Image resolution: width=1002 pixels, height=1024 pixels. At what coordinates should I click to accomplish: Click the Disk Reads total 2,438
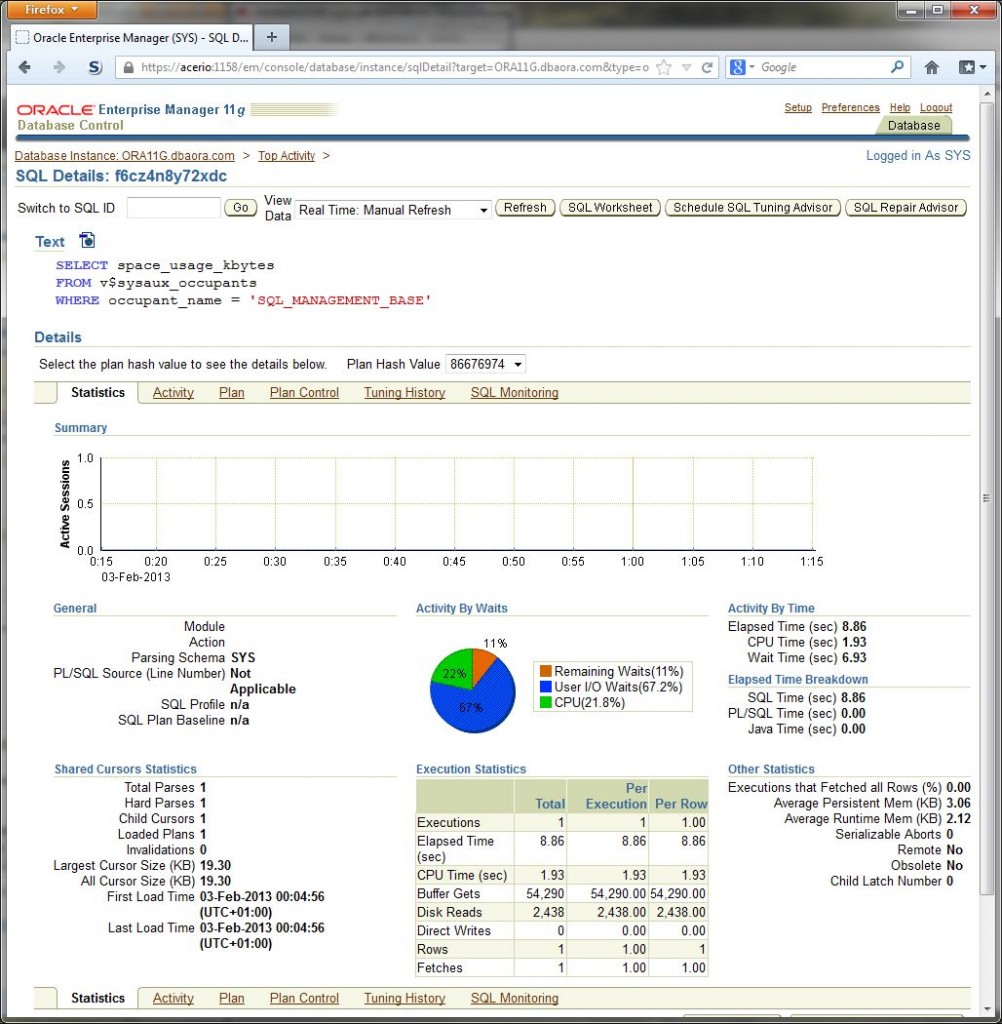549,912
